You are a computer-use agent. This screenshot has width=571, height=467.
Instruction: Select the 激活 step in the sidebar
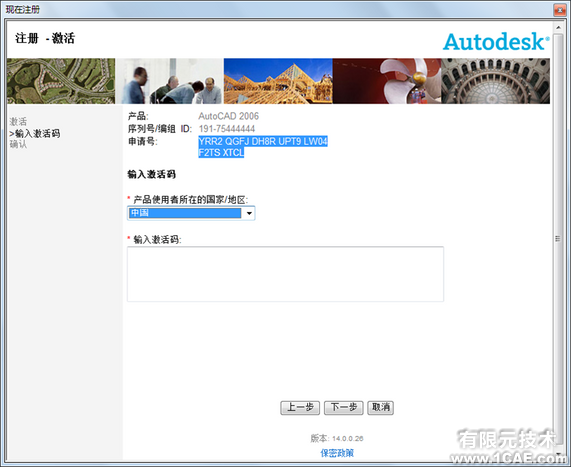(x=18, y=121)
